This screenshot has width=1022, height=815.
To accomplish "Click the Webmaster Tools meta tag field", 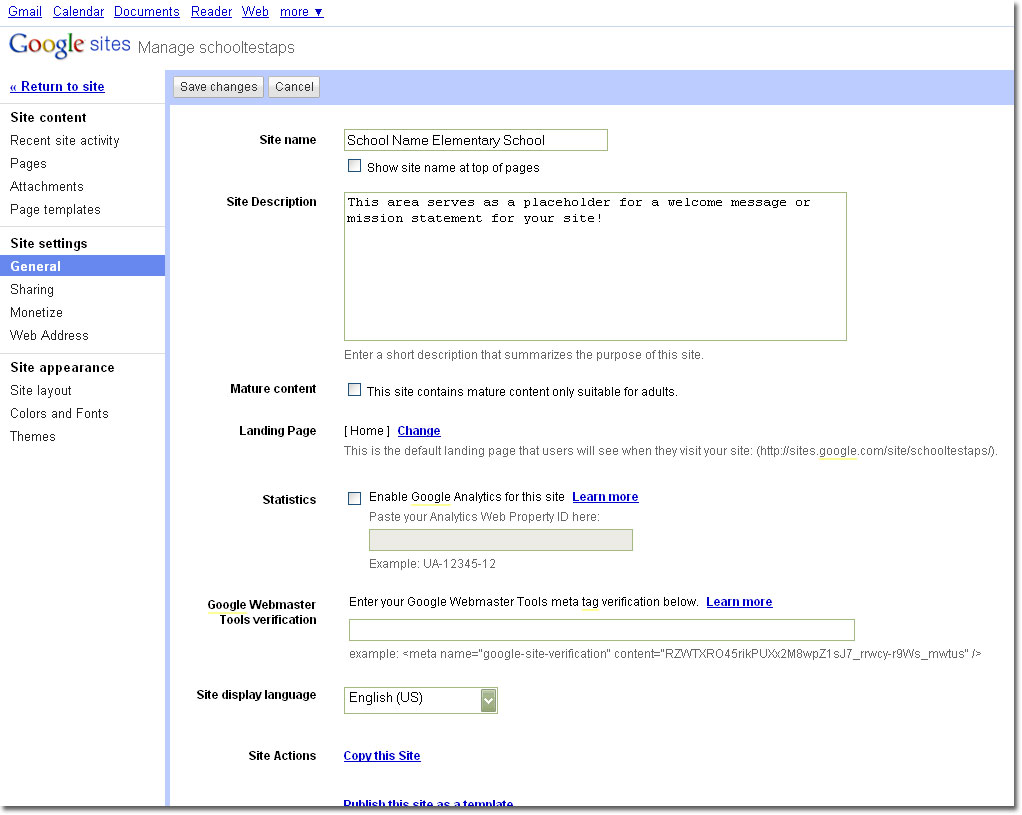I will tap(602, 630).
